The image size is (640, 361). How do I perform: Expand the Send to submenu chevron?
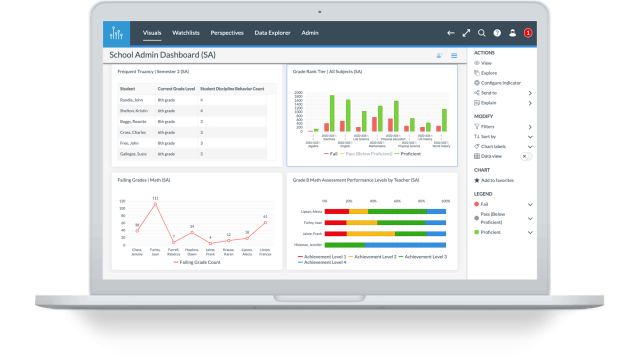[530, 93]
